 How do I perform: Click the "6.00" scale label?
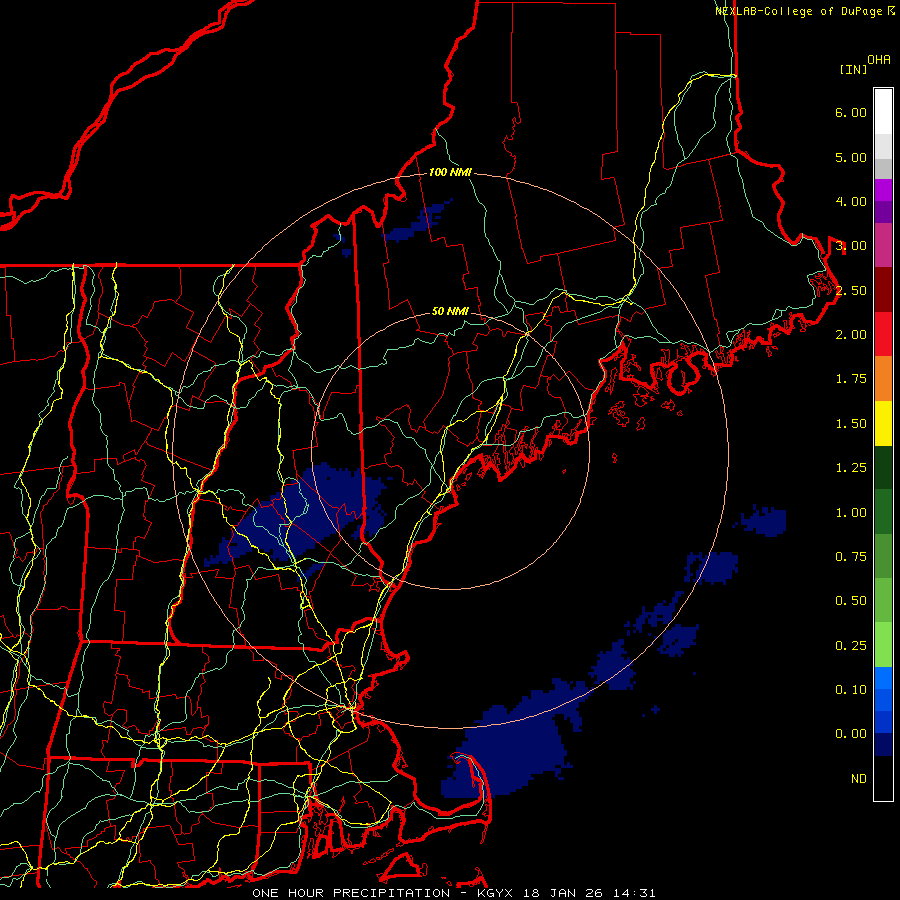point(851,112)
